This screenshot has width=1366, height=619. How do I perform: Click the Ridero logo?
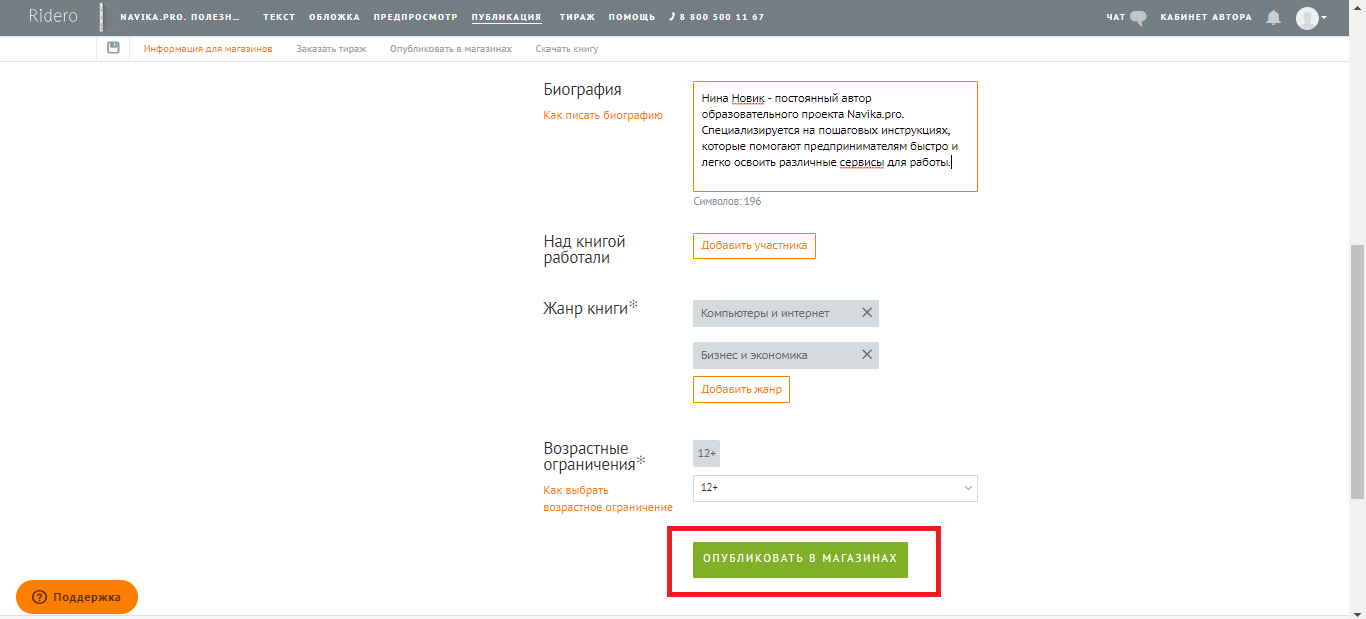click(52, 16)
